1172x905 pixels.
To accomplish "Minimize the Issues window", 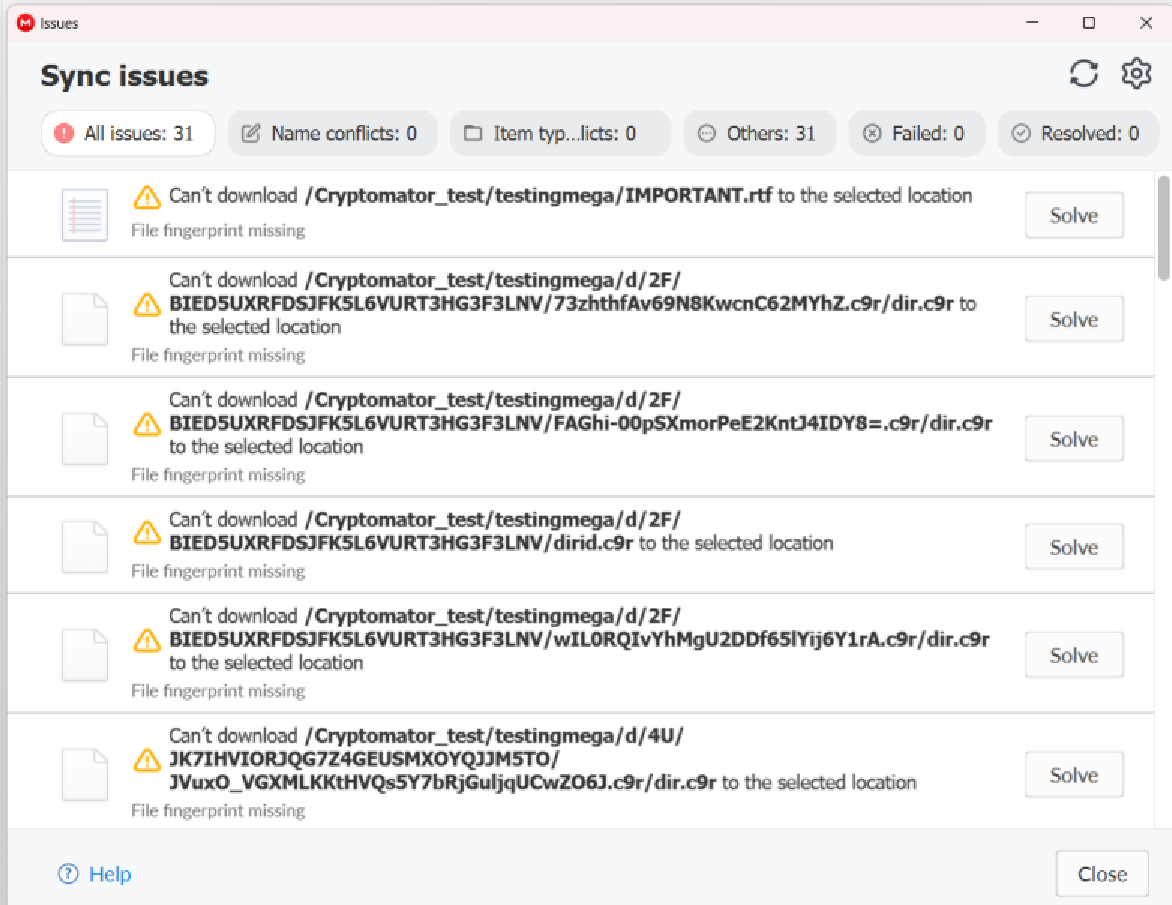I will [1031, 22].
